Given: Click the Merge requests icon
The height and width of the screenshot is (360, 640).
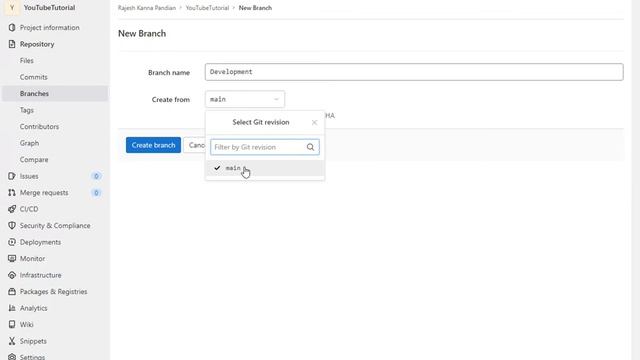Looking at the screenshot, I should click(12, 193).
